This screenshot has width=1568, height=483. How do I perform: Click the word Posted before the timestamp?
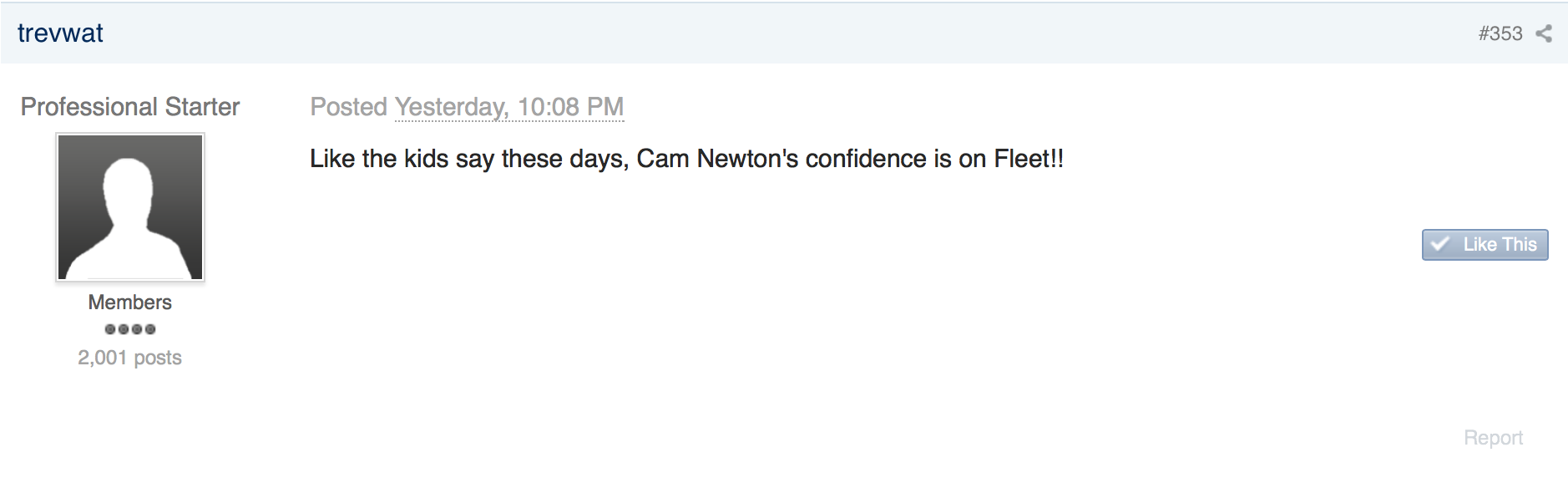[349, 107]
